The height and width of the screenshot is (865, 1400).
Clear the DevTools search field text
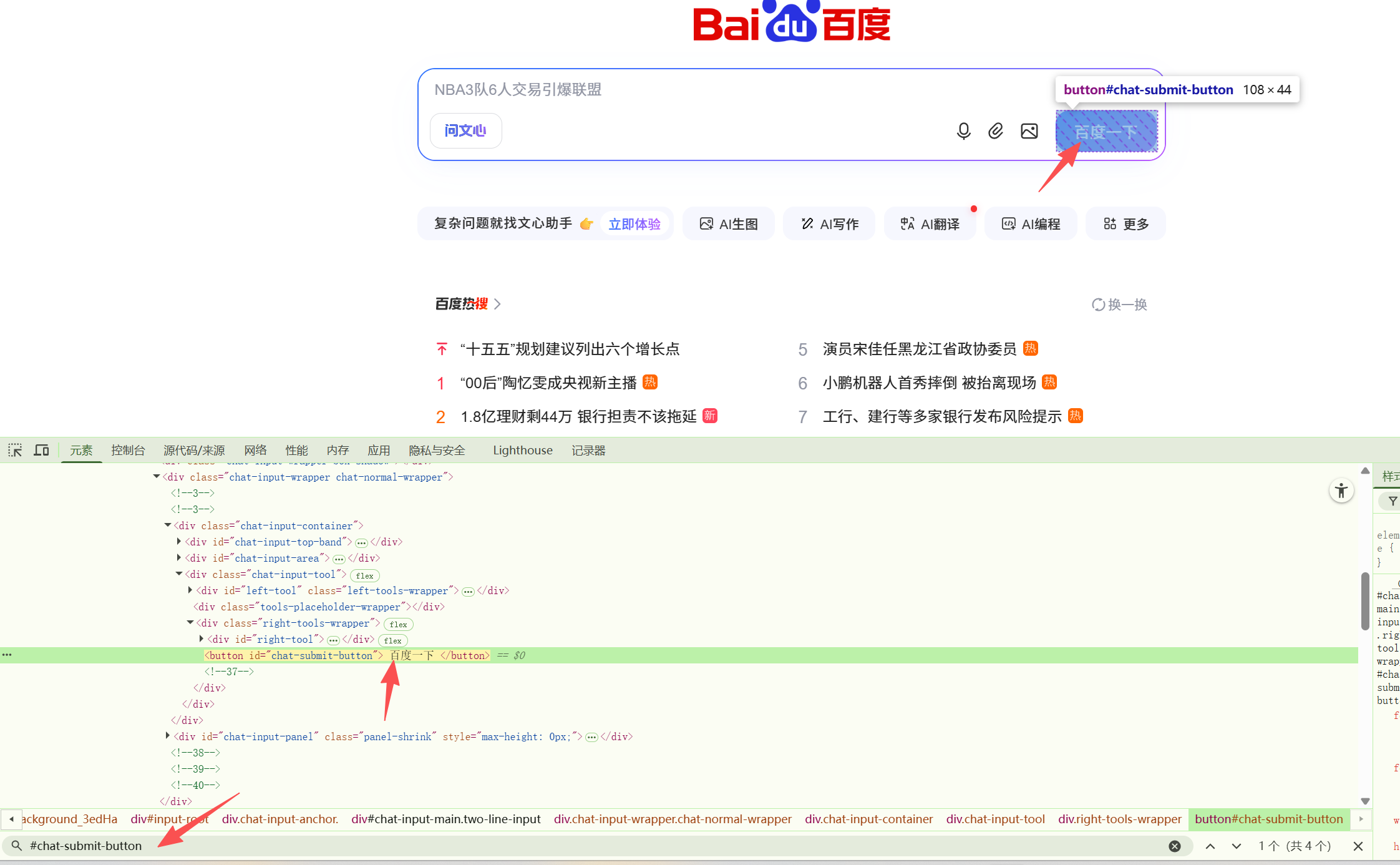[x=1174, y=846]
